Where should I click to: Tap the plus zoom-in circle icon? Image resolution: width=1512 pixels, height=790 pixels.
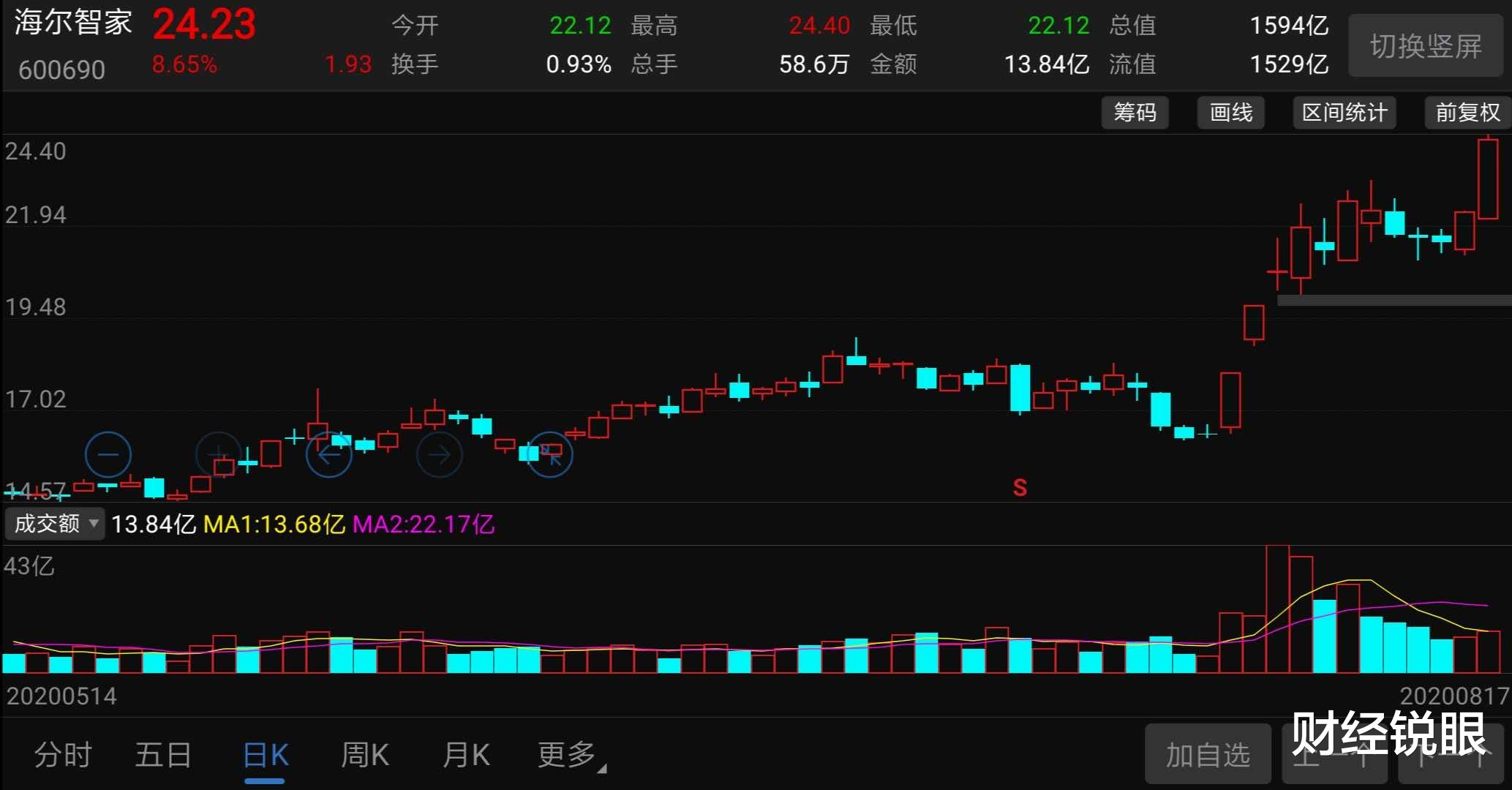219,455
